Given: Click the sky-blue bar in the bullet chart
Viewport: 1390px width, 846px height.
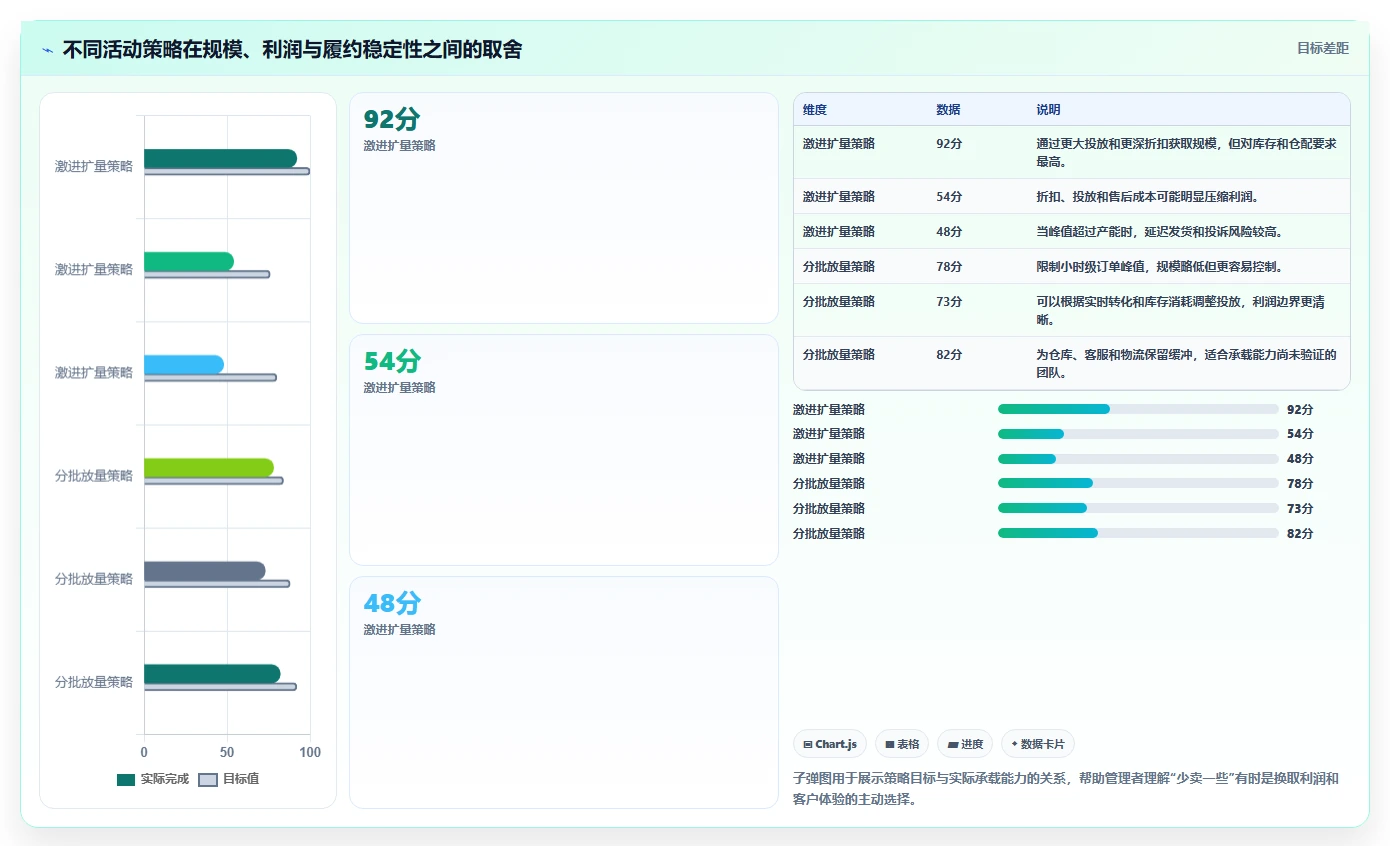Looking at the screenshot, I should point(184,364).
